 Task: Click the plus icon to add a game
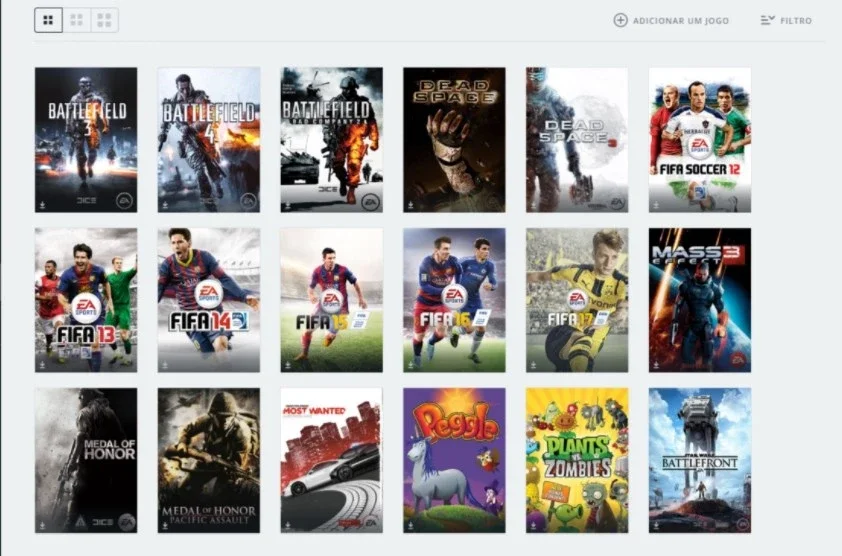coord(620,20)
